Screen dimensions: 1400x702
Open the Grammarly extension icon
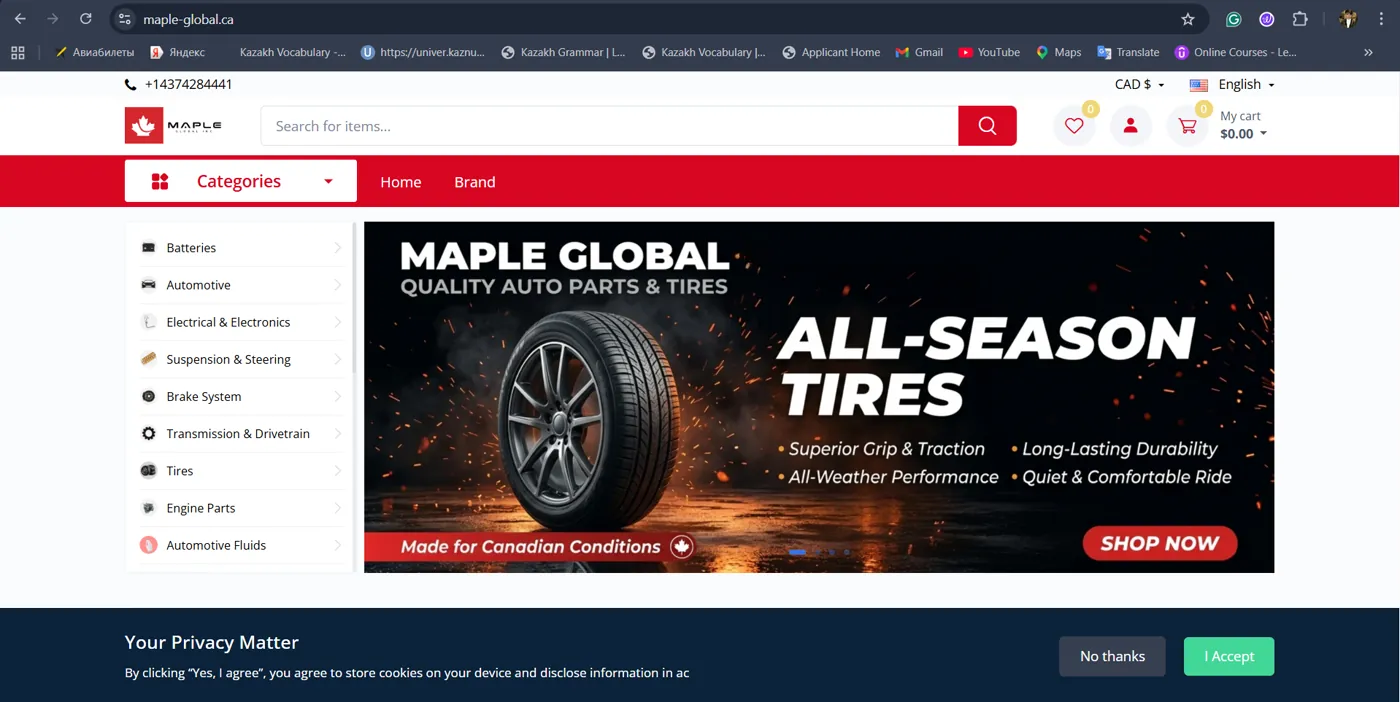(1234, 19)
